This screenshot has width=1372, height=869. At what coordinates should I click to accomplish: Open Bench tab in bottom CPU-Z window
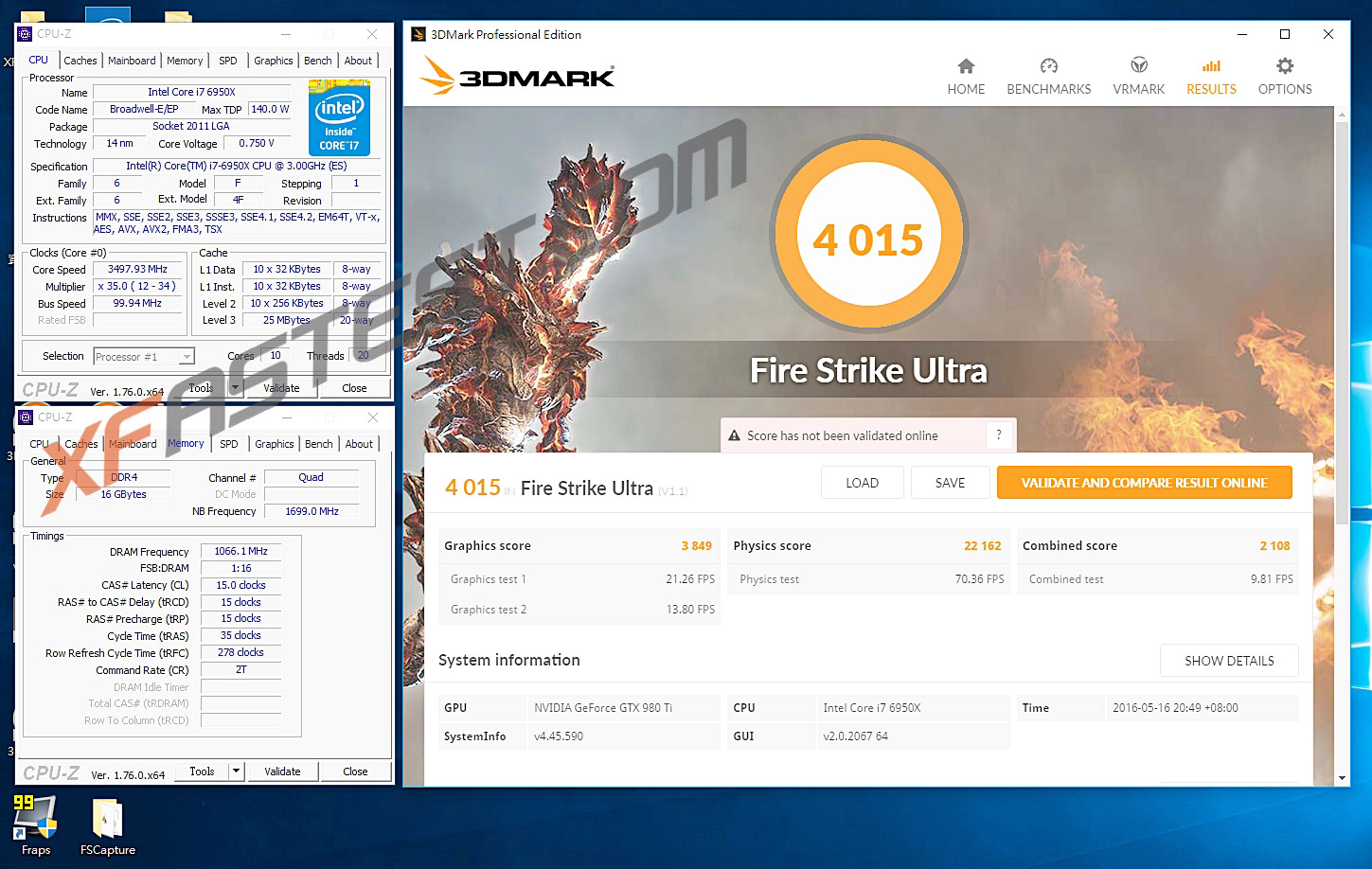(319, 444)
